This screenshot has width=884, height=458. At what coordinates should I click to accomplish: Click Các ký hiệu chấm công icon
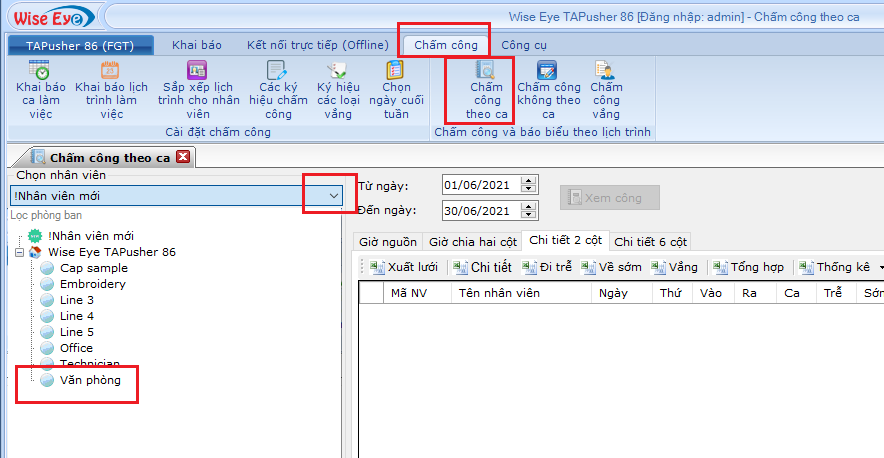coord(277,72)
